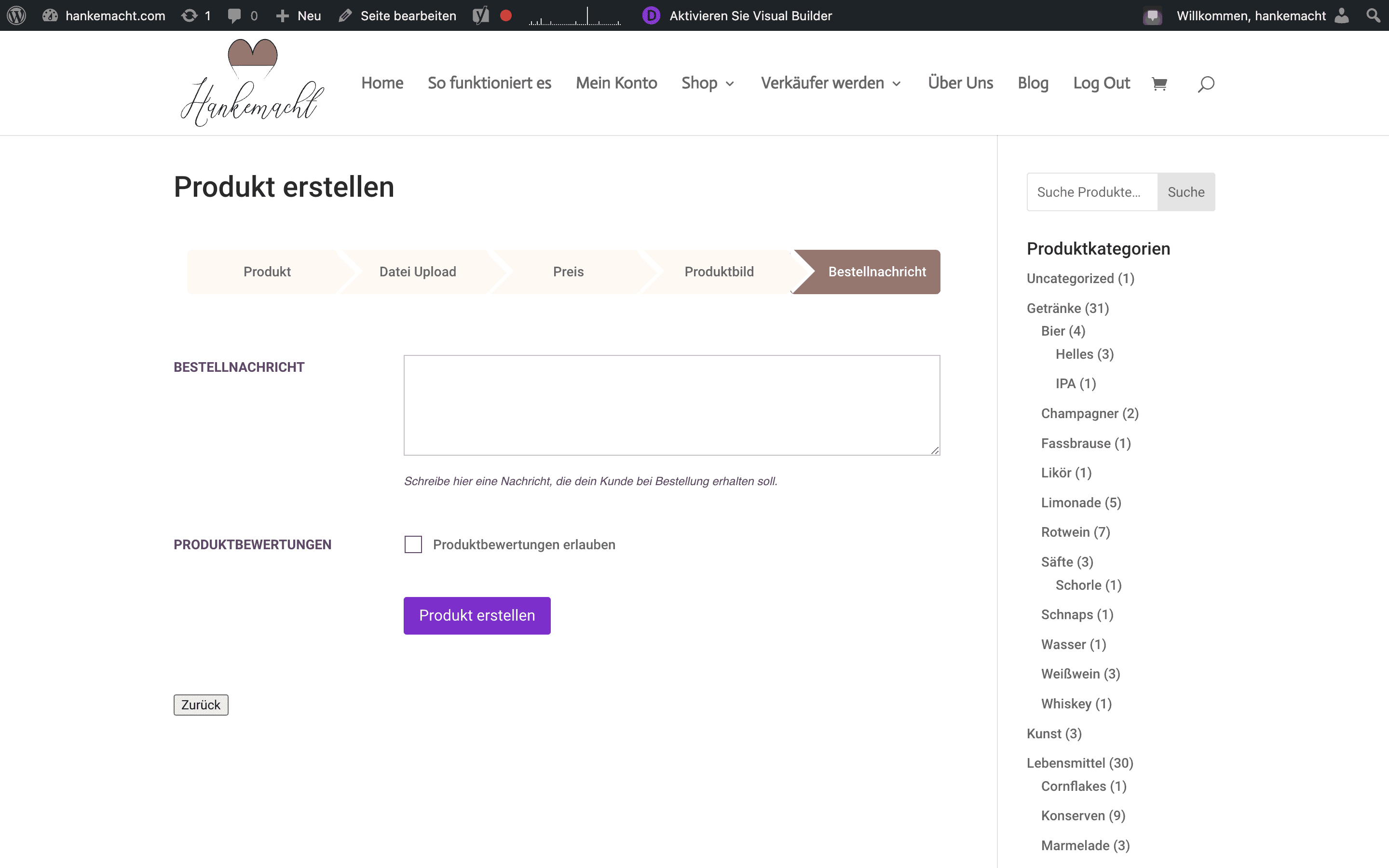Open the Weißwein (3) category

1080,673
